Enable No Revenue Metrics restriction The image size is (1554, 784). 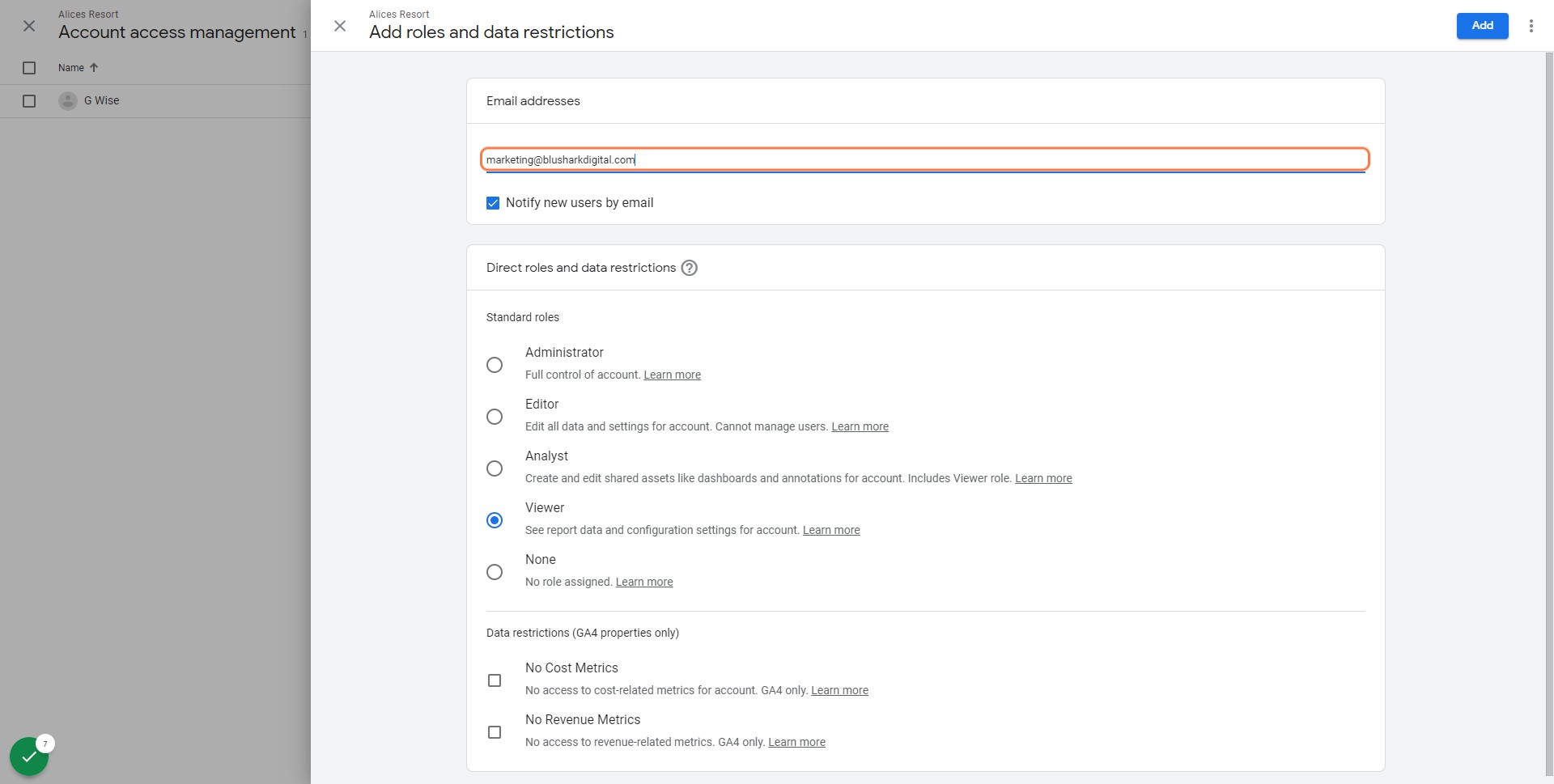click(495, 732)
